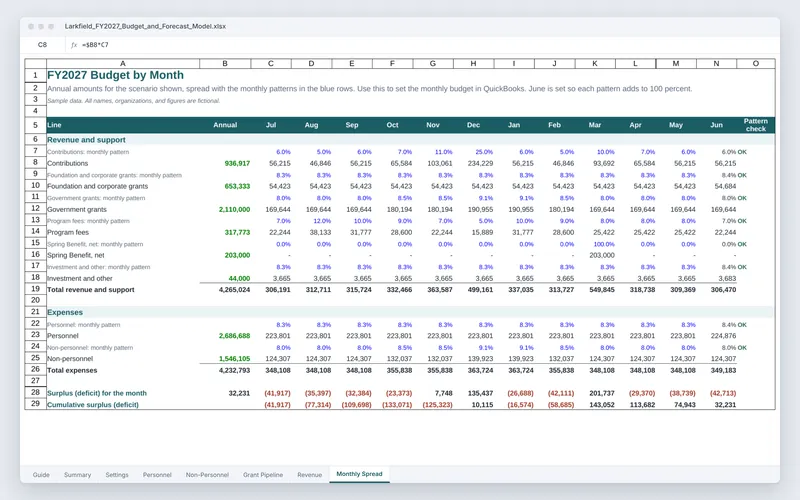Screen dimensions: 800x500
Task: Select Government grants annual value 2,110,000
Action: 235,209
